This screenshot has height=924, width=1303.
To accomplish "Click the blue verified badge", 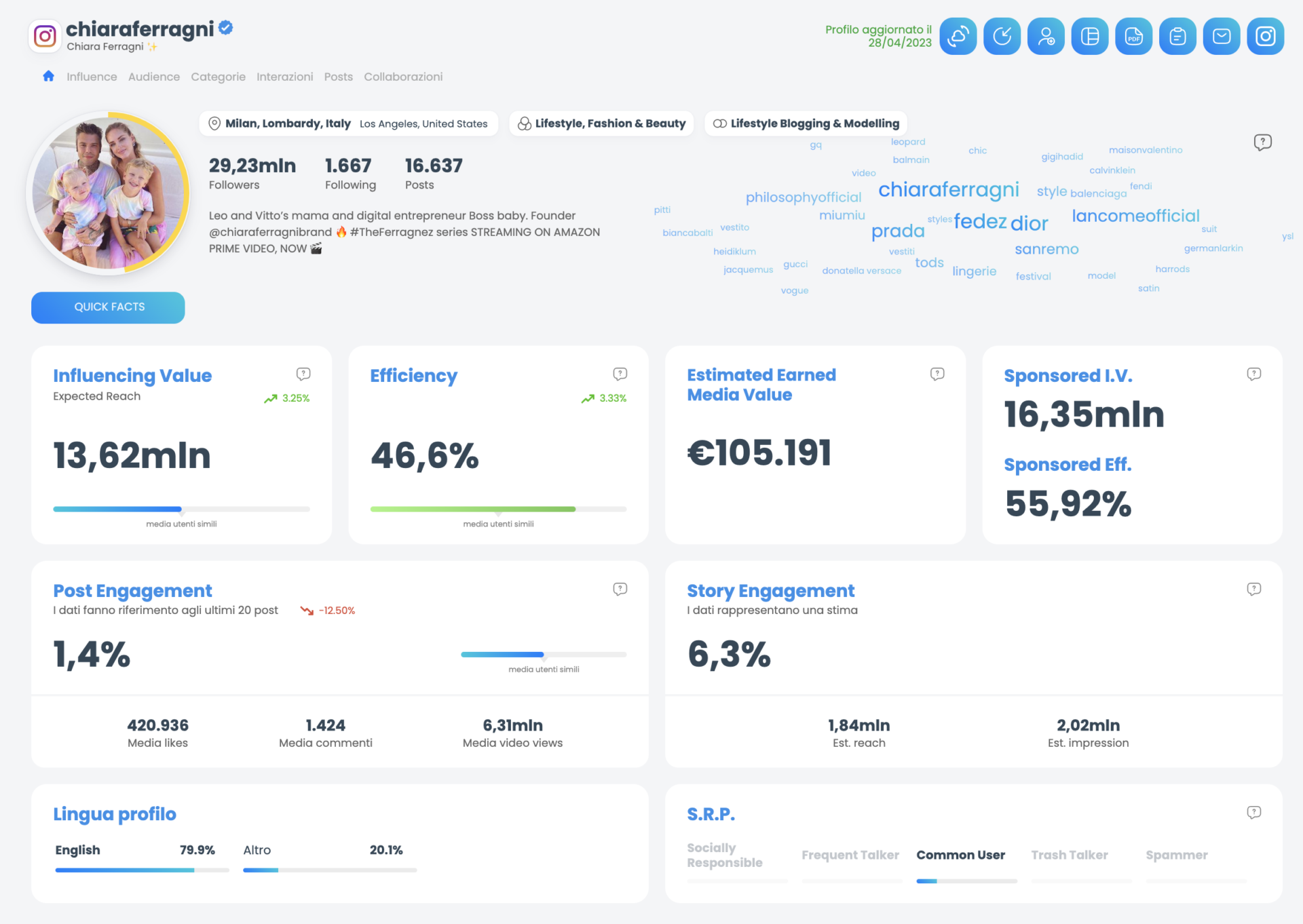I will coord(226,28).
